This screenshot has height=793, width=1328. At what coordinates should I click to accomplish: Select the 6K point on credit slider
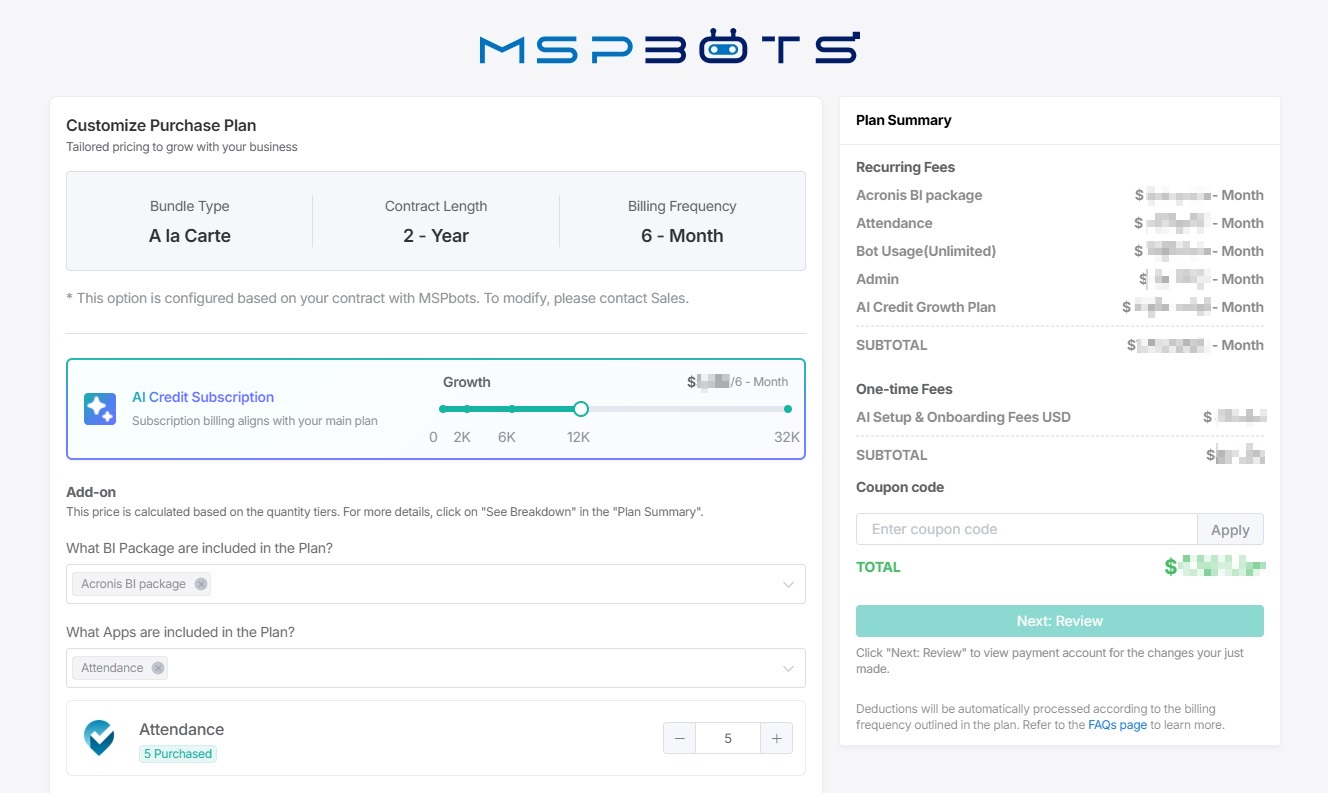pos(512,409)
